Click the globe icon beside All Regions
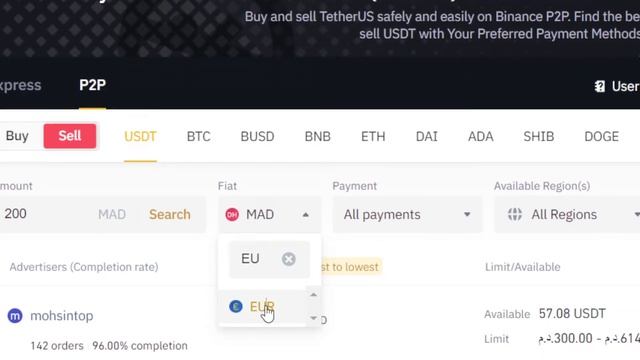The image size is (640, 360). coord(515,215)
